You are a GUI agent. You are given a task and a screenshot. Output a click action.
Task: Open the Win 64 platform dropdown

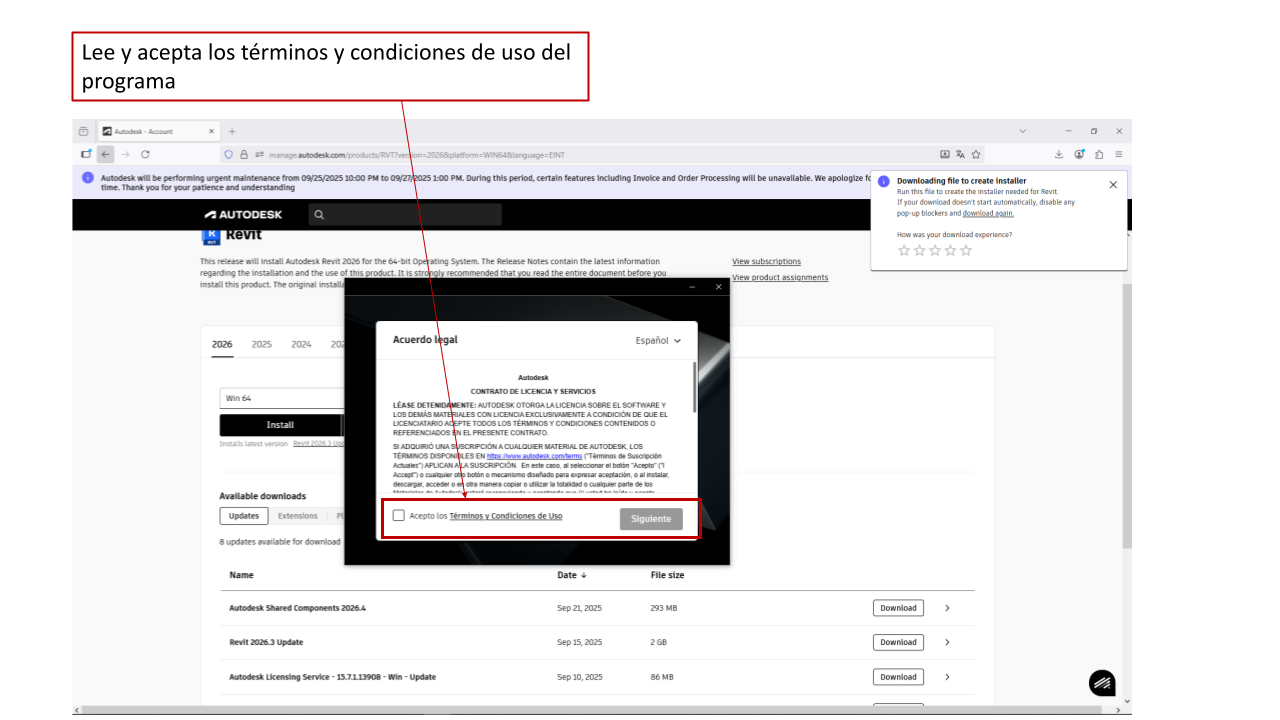coord(281,398)
